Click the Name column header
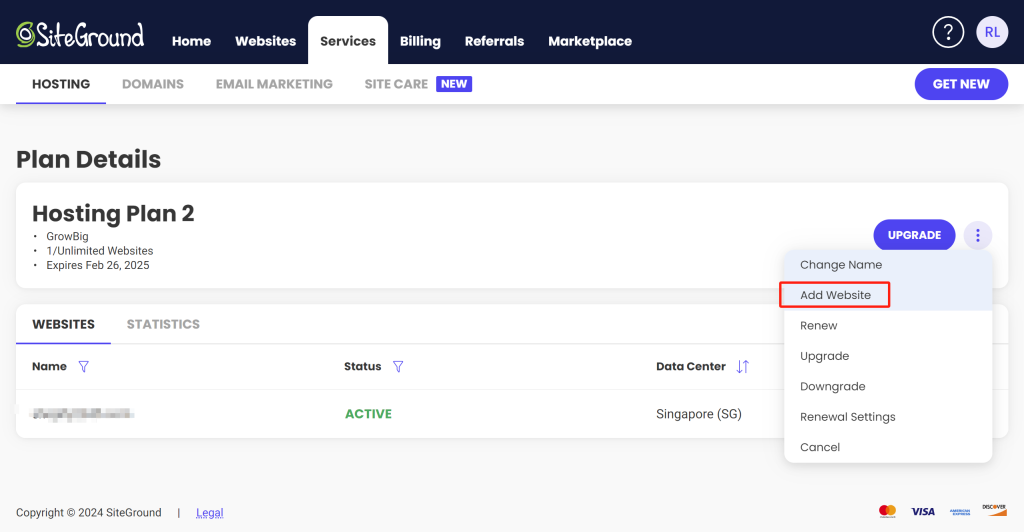 [x=50, y=366]
